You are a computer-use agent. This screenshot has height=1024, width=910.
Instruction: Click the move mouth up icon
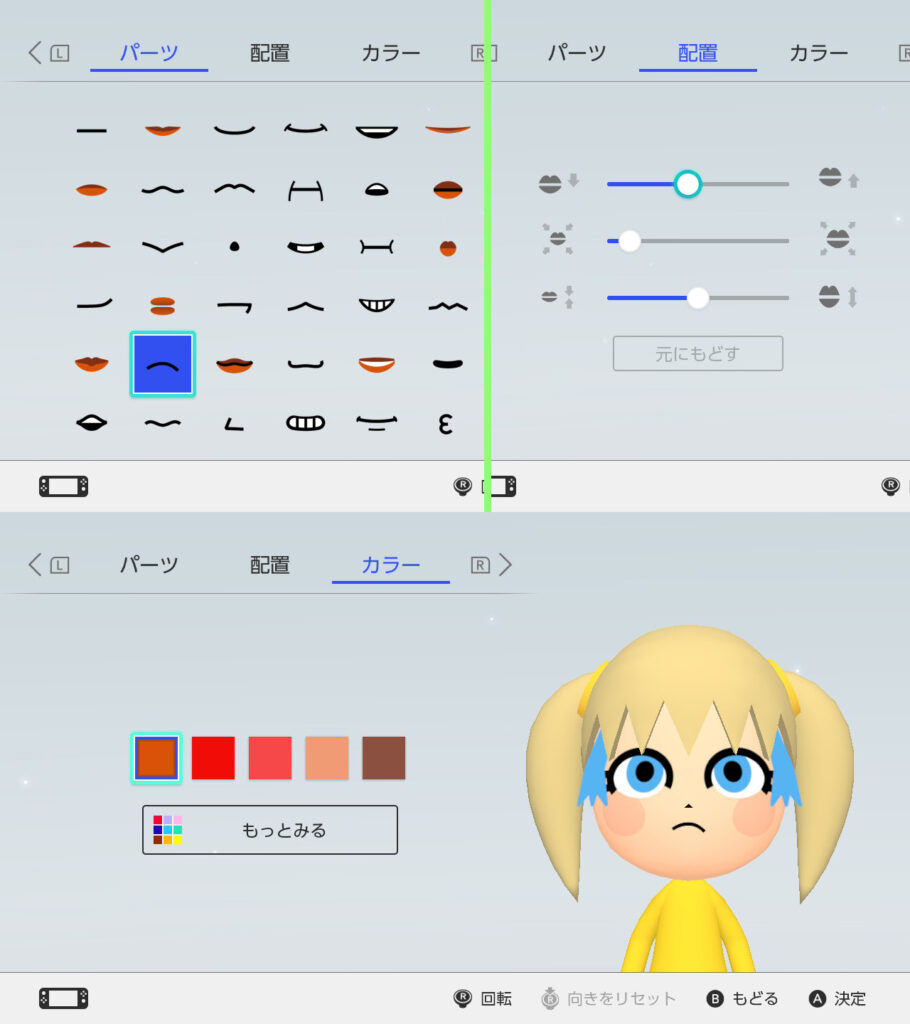pyautogui.click(x=838, y=179)
